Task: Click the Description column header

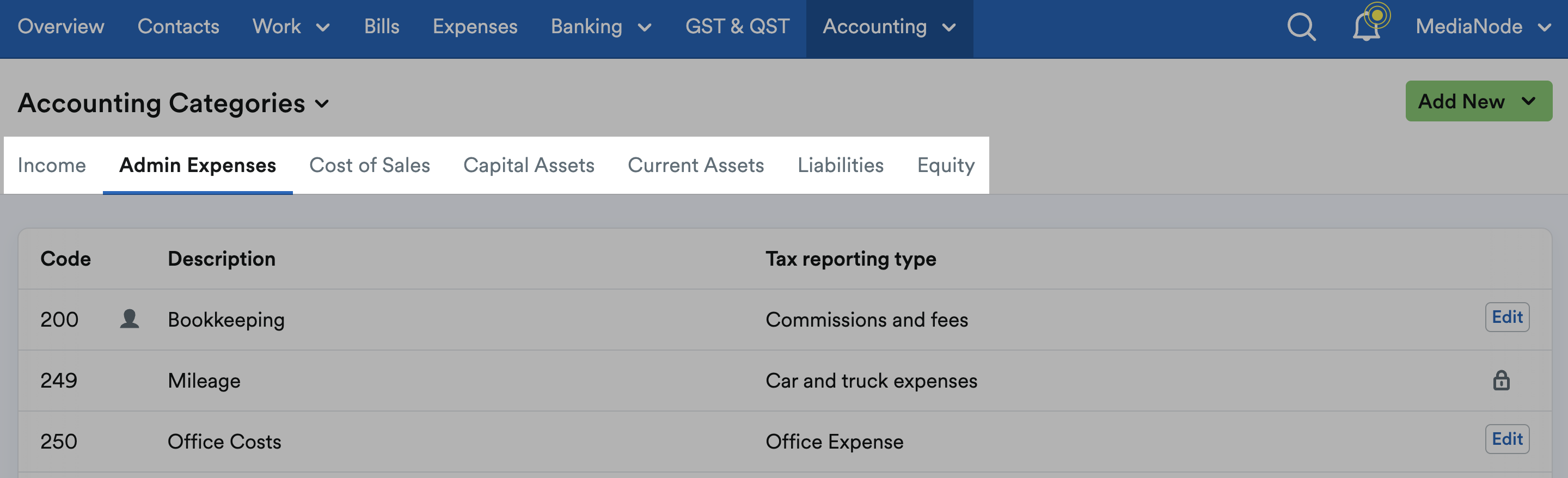Action: click(x=222, y=259)
